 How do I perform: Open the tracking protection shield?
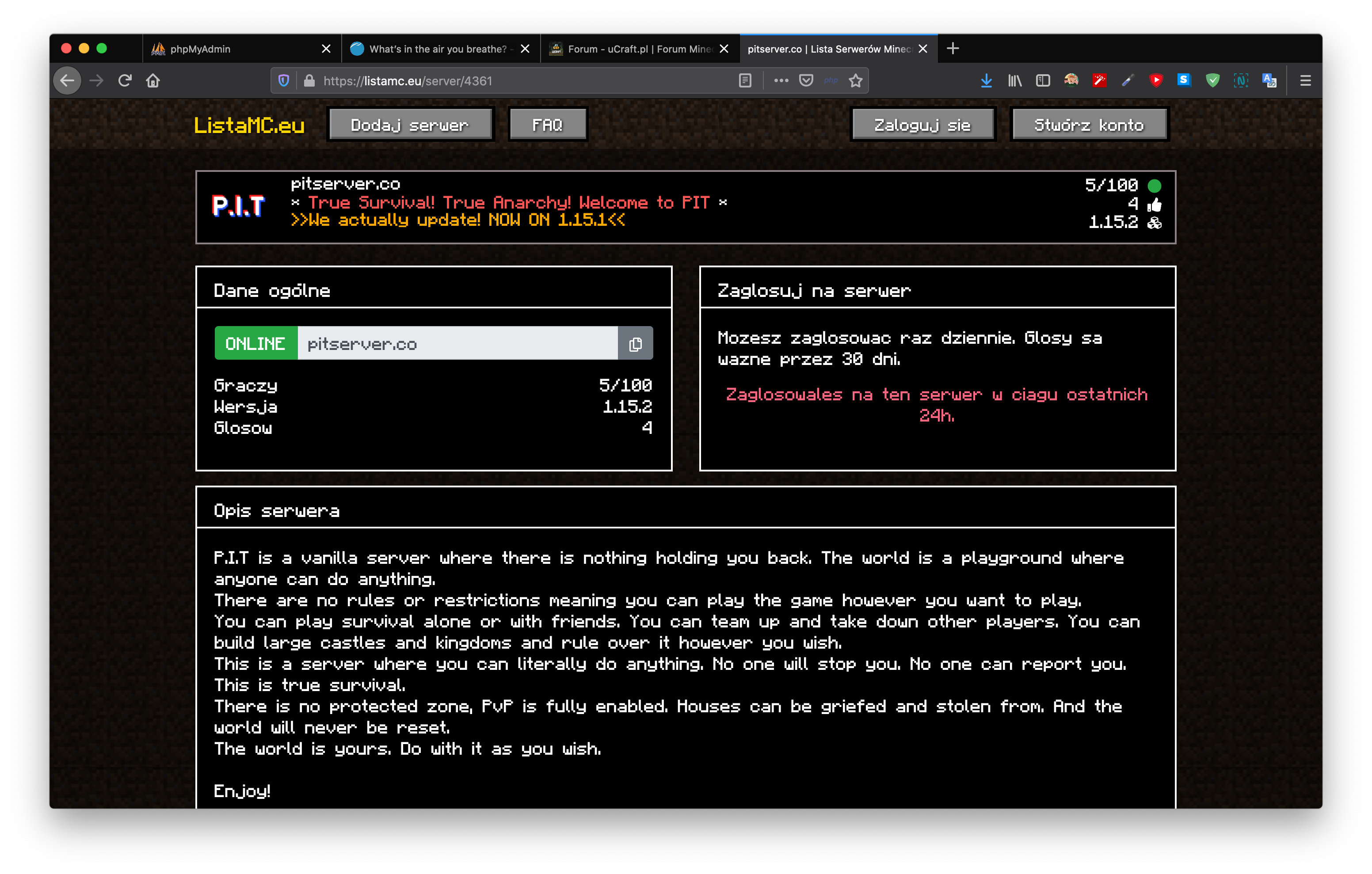[x=284, y=81]
